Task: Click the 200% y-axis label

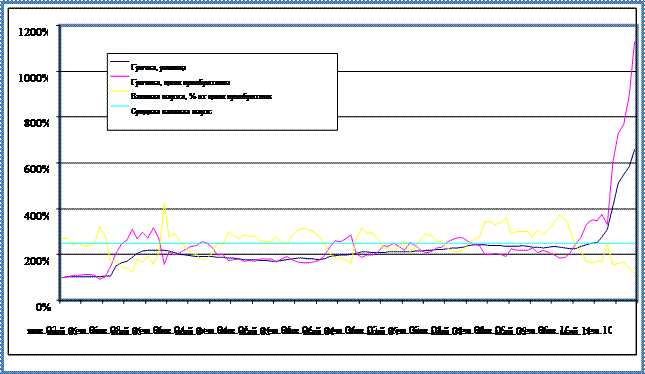Action: (x=36, y=261)
